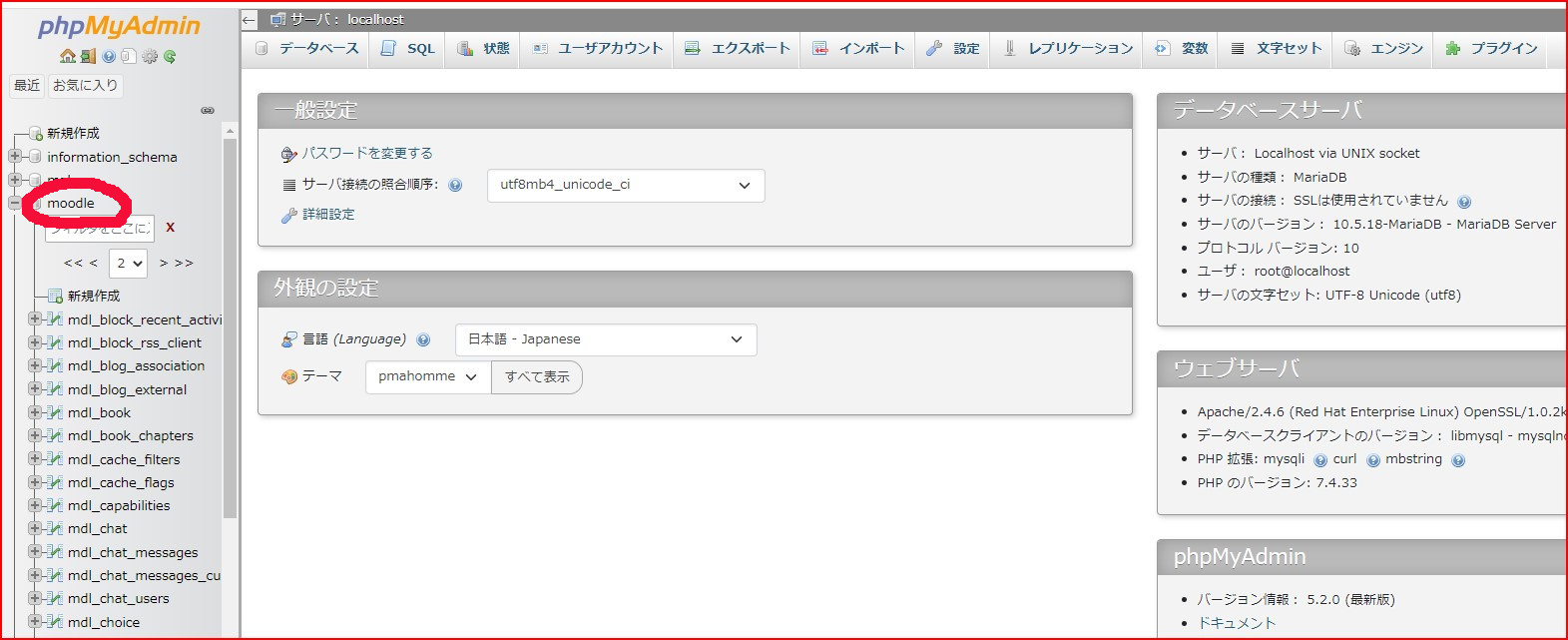Click help icon beside Language label
This screenshot has height=640, width=1568.
pyautogui.click(x=423, y=339)
